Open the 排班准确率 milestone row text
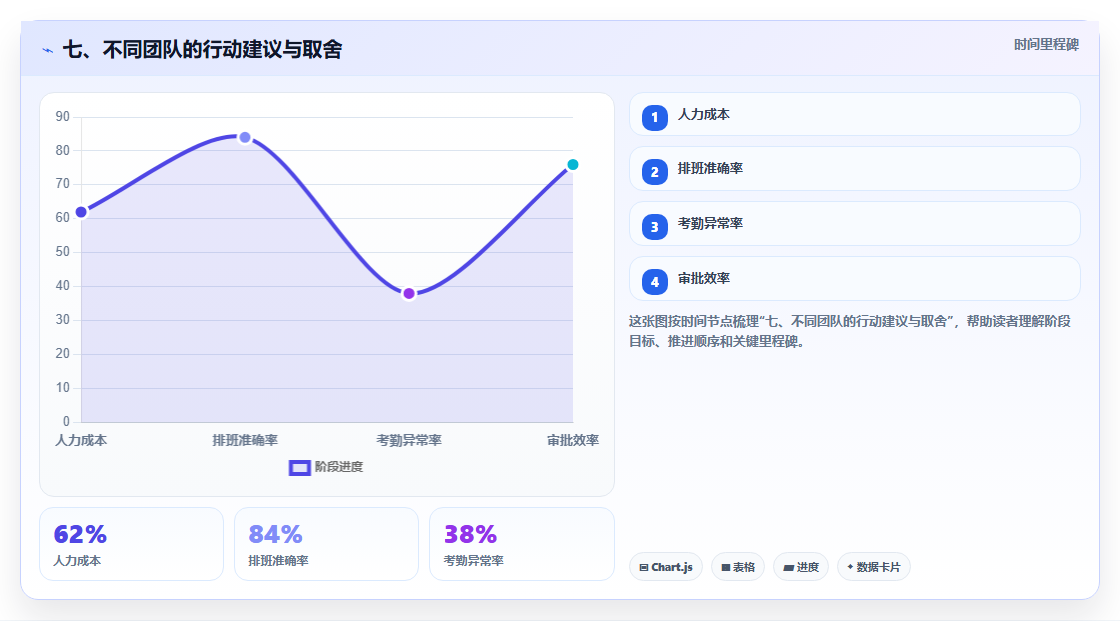This screenshot has width=1120, height=621. coord(710,169)
